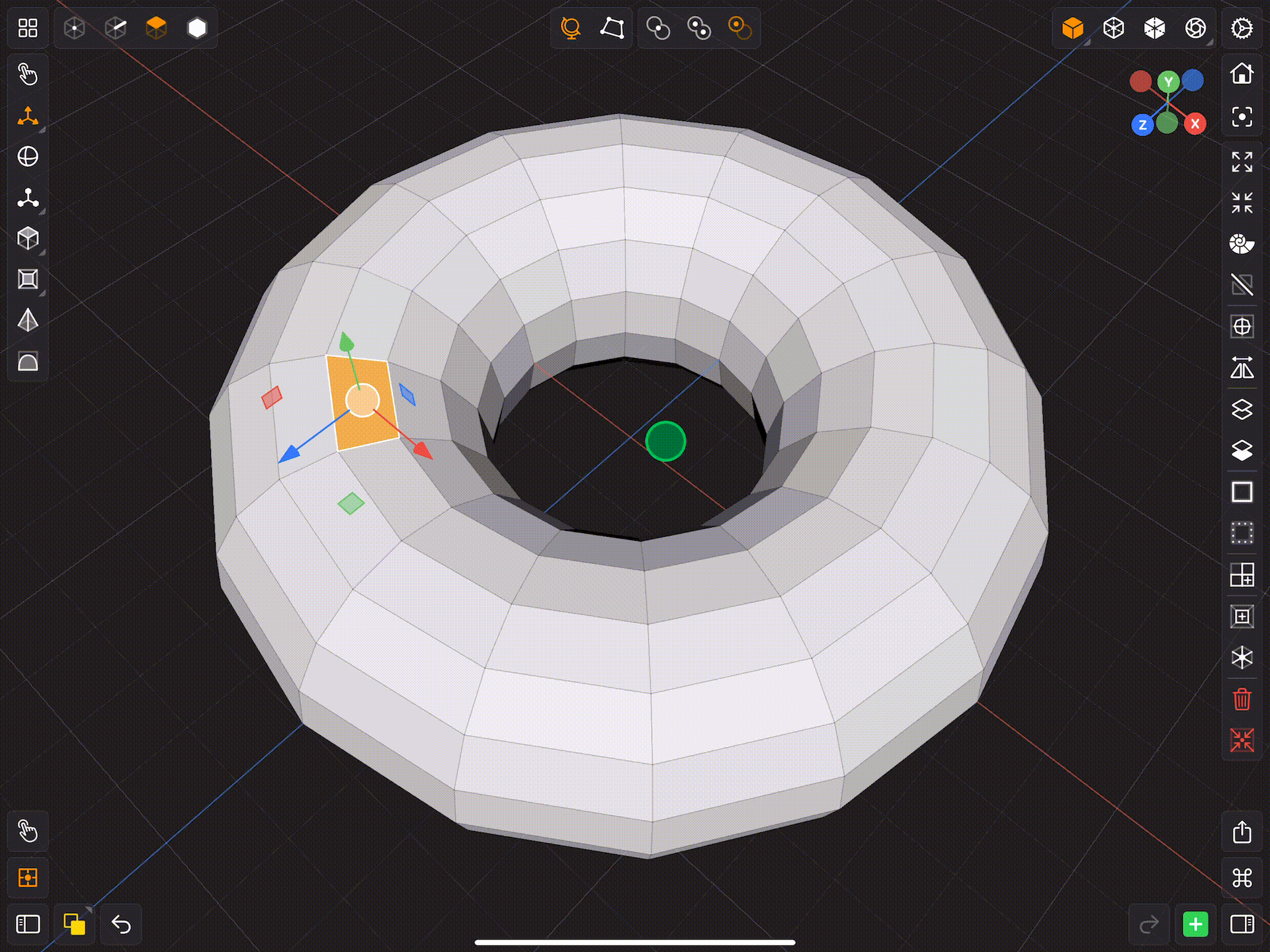Image resolution: width=1270 pixels, height=952 pixels.
Task: Switch to object selection mode (white hexagon)
Action: [x=197, y=28]
